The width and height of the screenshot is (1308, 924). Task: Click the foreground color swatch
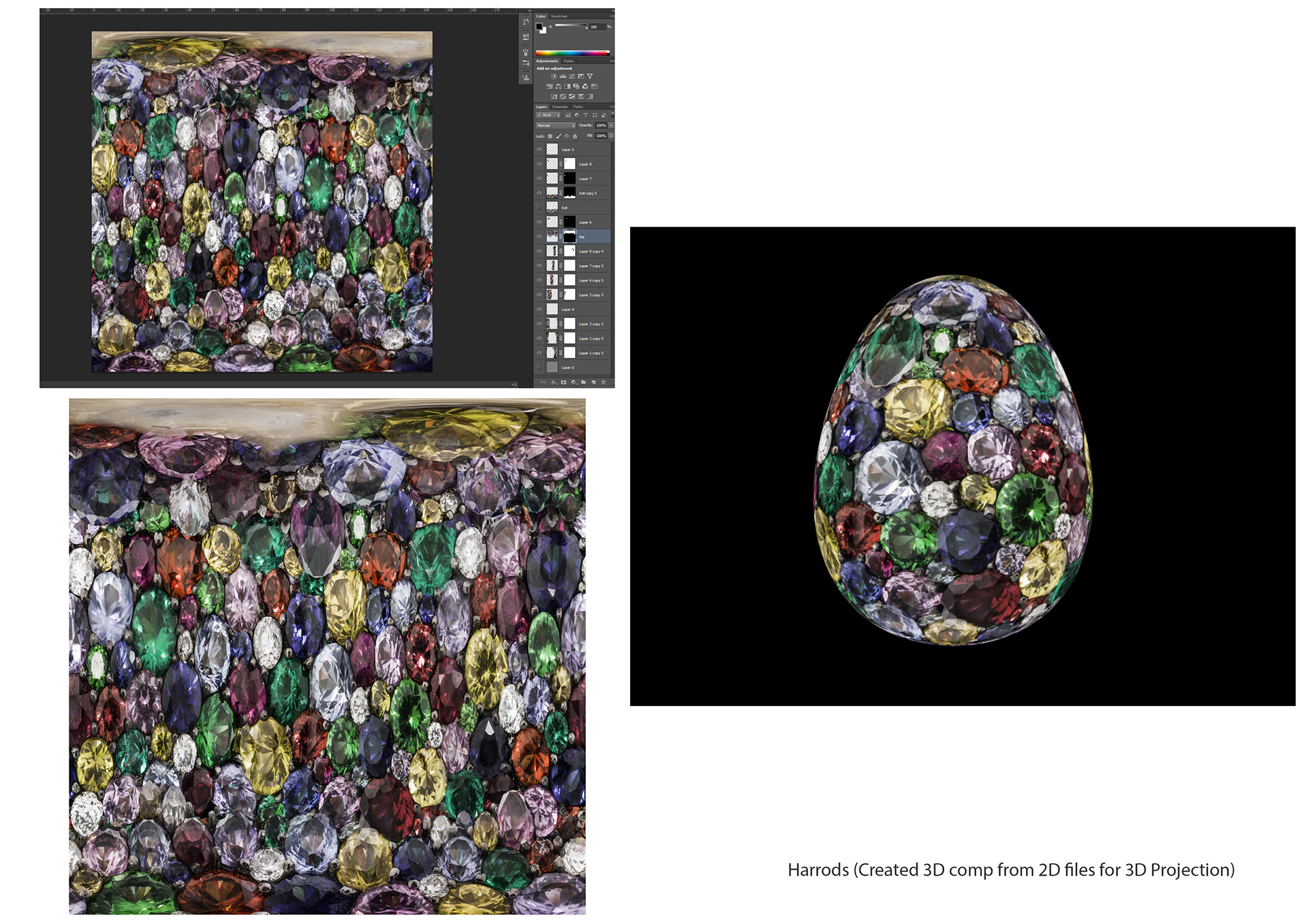pyautogui.click(x=539, y=27)
